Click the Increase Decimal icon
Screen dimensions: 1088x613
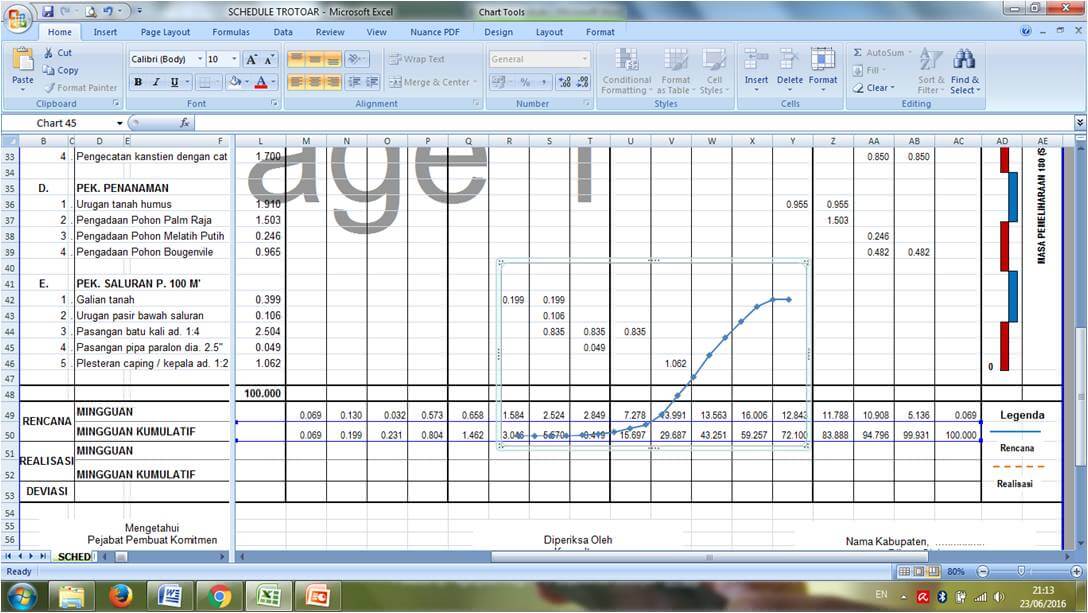[x=563, y=82]
